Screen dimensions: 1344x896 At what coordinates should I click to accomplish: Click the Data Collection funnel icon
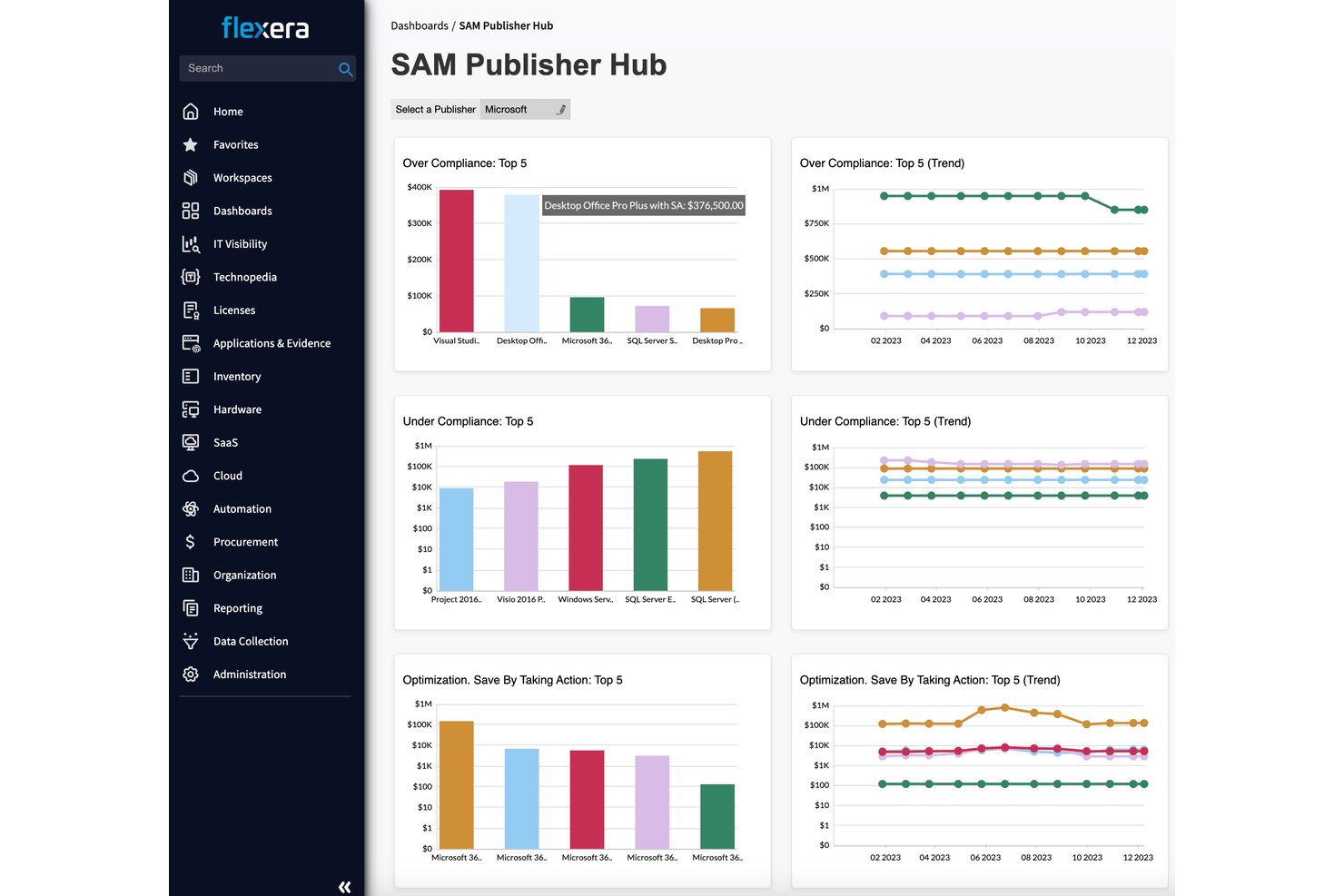191,641
